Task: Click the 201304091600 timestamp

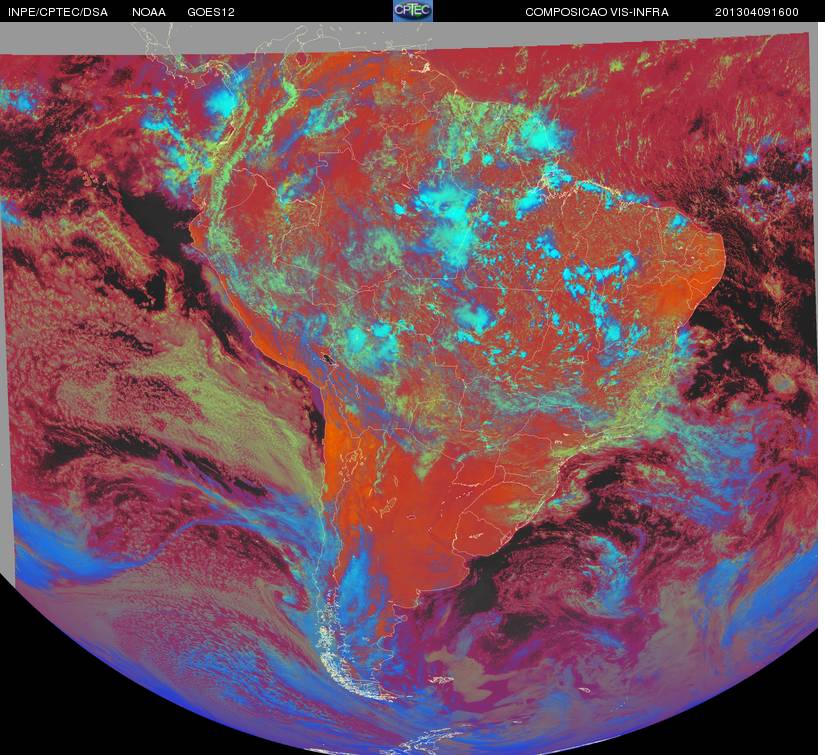Action: coord(757,12)
